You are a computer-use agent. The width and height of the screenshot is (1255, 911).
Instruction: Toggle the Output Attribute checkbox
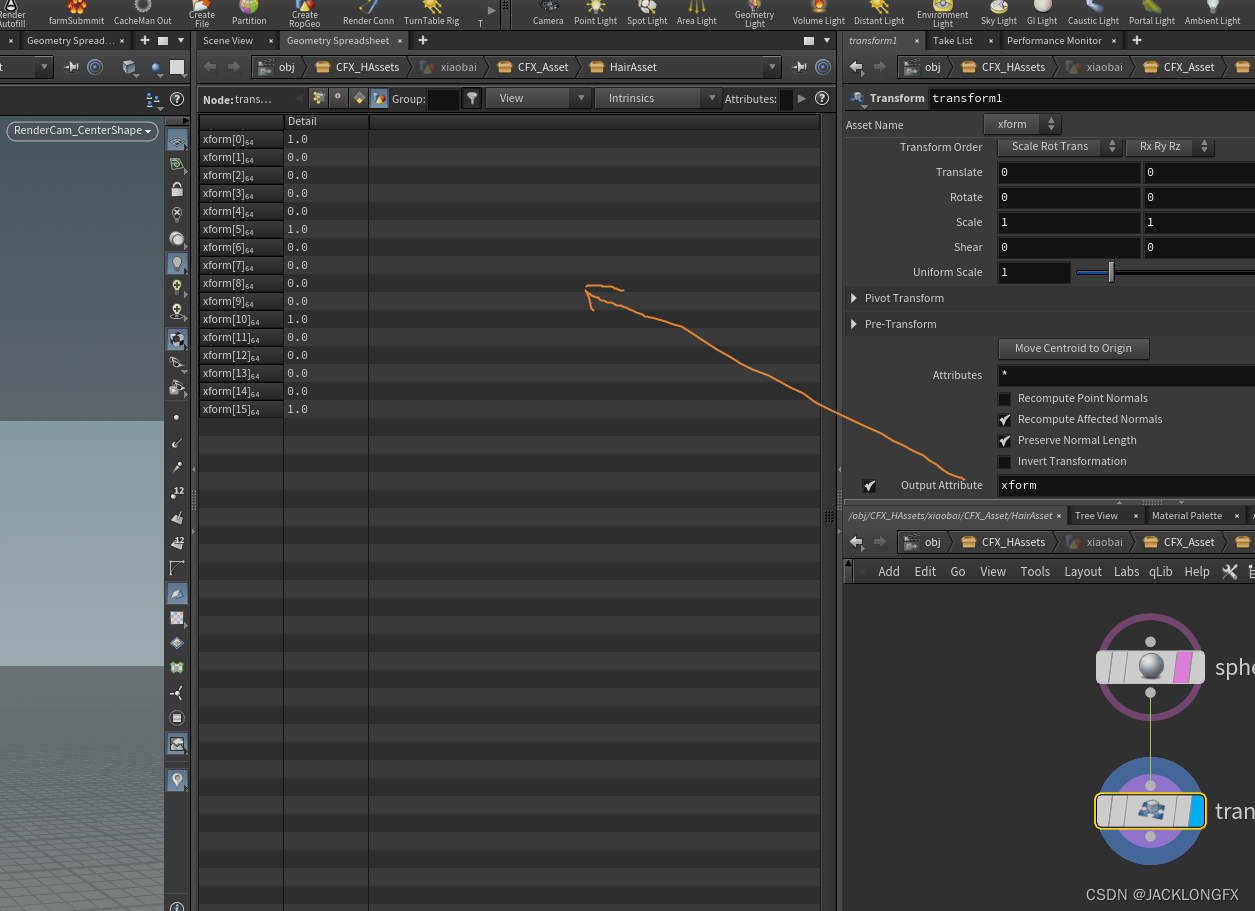click(x=869, y=485)
